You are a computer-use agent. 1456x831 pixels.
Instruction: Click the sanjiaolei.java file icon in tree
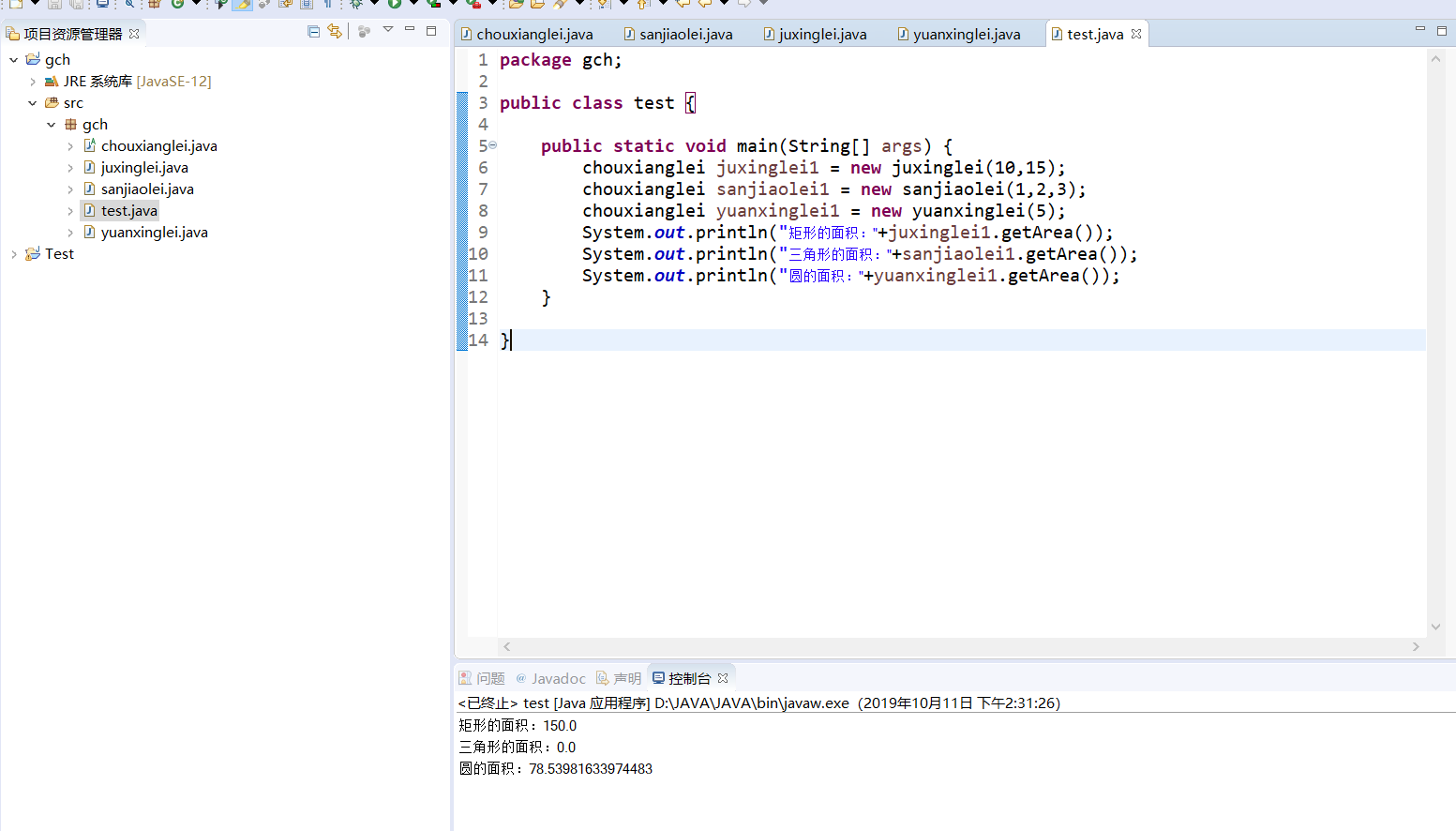pos(90,189)
